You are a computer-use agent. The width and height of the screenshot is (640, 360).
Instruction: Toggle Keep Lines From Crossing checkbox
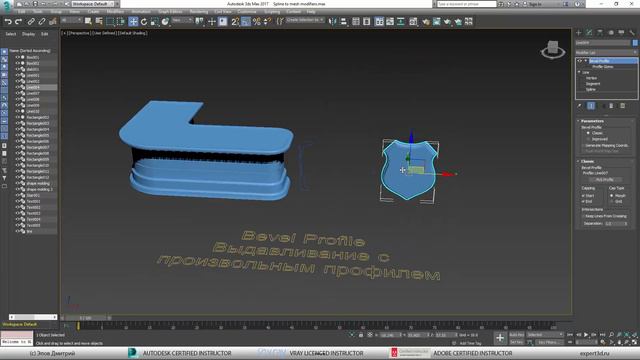tap(583, 216)
